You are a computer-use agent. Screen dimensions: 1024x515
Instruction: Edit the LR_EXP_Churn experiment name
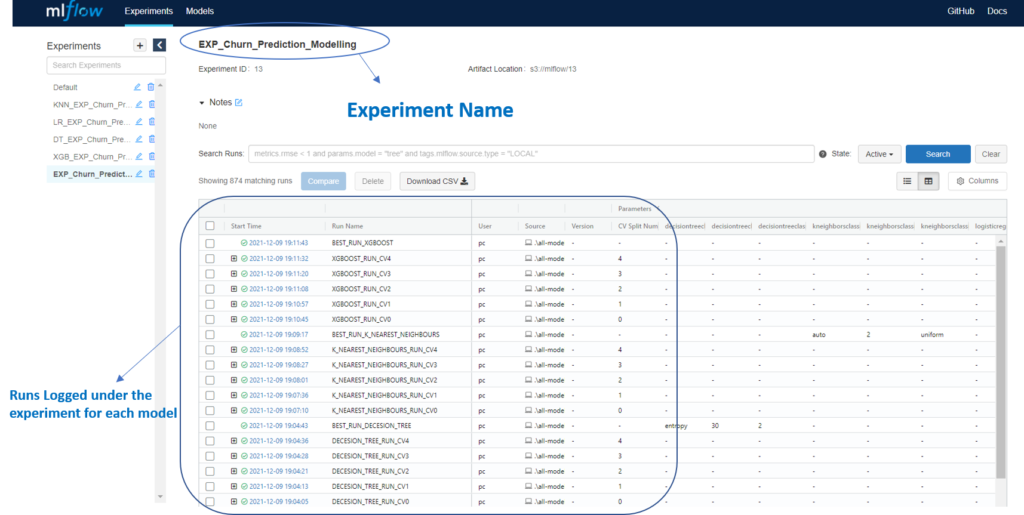click(138, 121)
